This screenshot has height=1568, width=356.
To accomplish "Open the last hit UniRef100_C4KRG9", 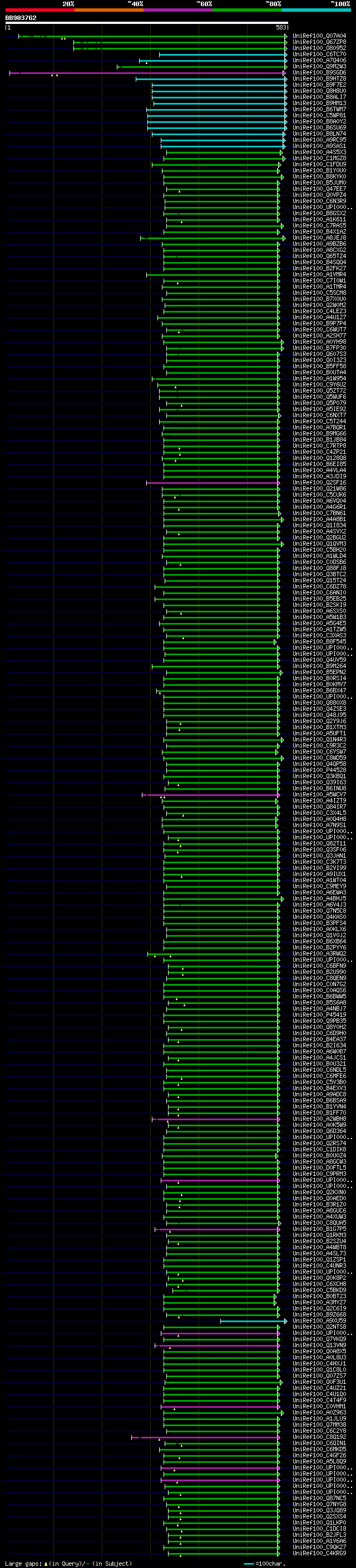I will click(319, 1553).
